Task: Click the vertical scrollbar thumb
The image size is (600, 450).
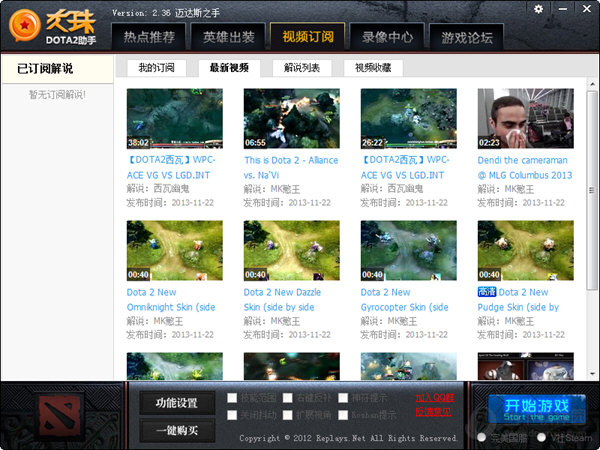Action: click(x=592, y=190)
